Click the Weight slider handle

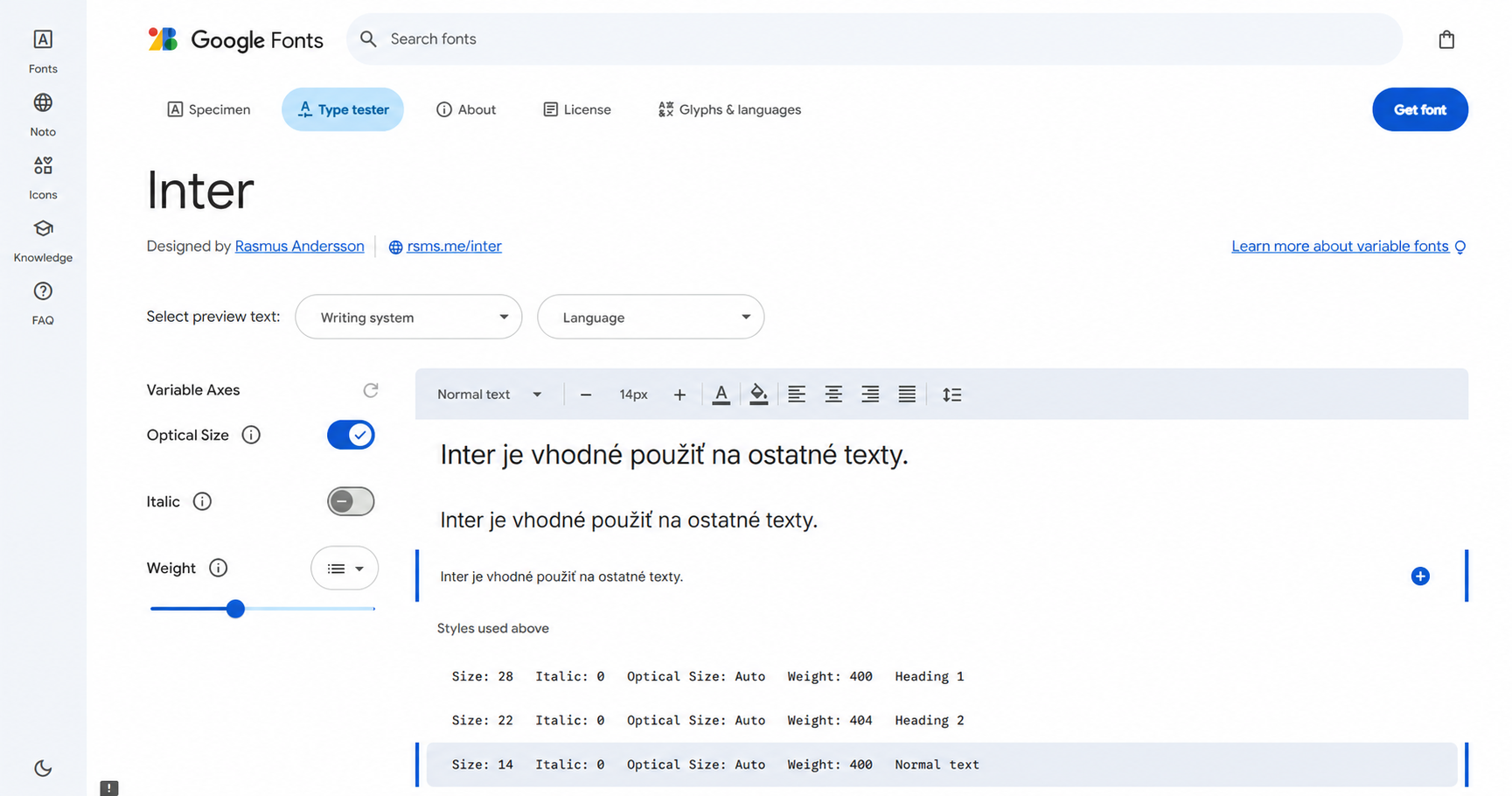click(x=235, y=609)
